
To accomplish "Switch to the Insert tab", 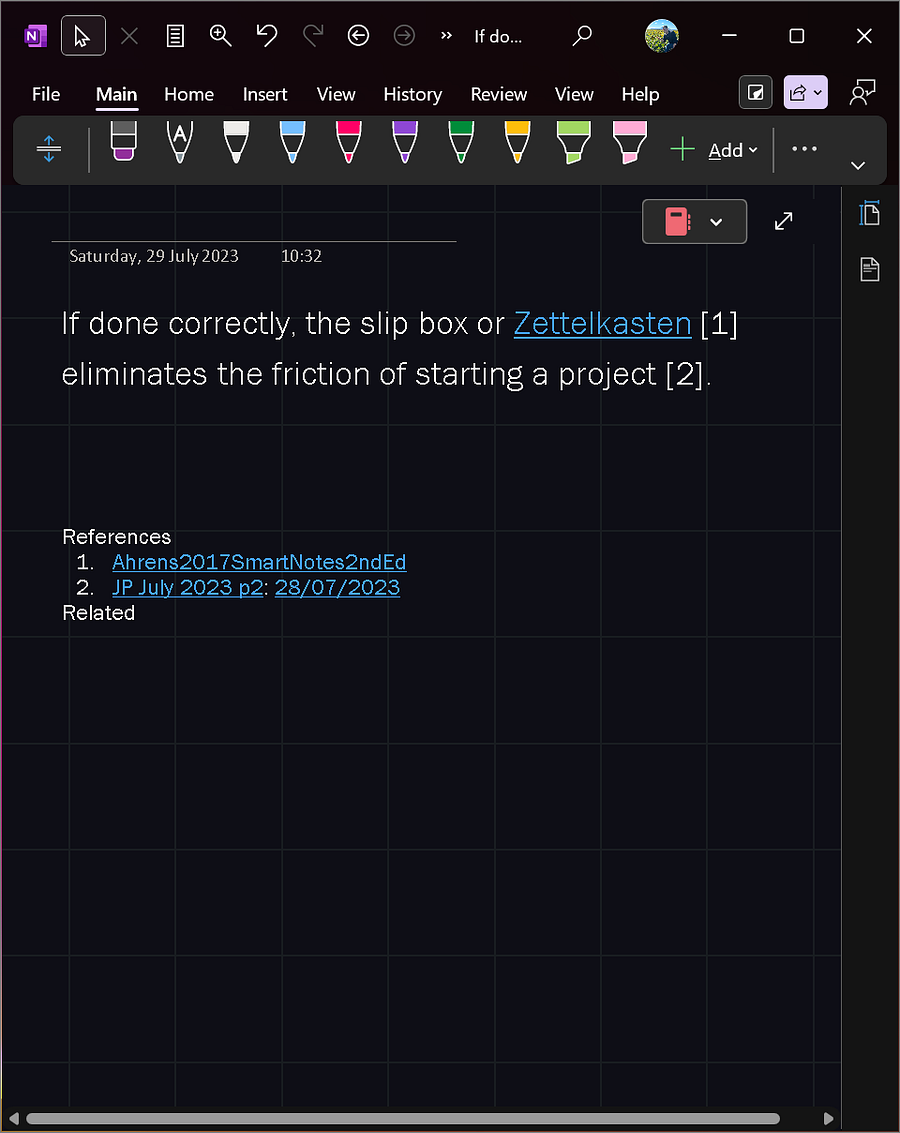I will coord(265,95).
